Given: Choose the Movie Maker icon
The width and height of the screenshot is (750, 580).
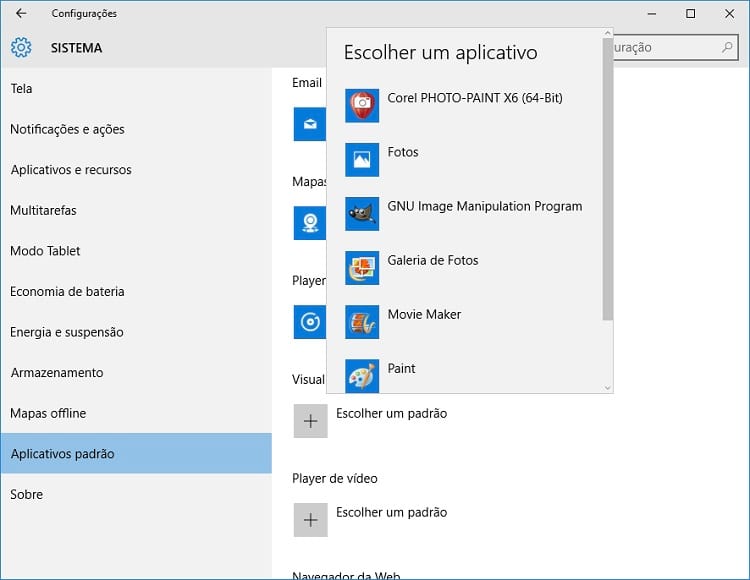Looking at the screenshot, I should (362, 322).
